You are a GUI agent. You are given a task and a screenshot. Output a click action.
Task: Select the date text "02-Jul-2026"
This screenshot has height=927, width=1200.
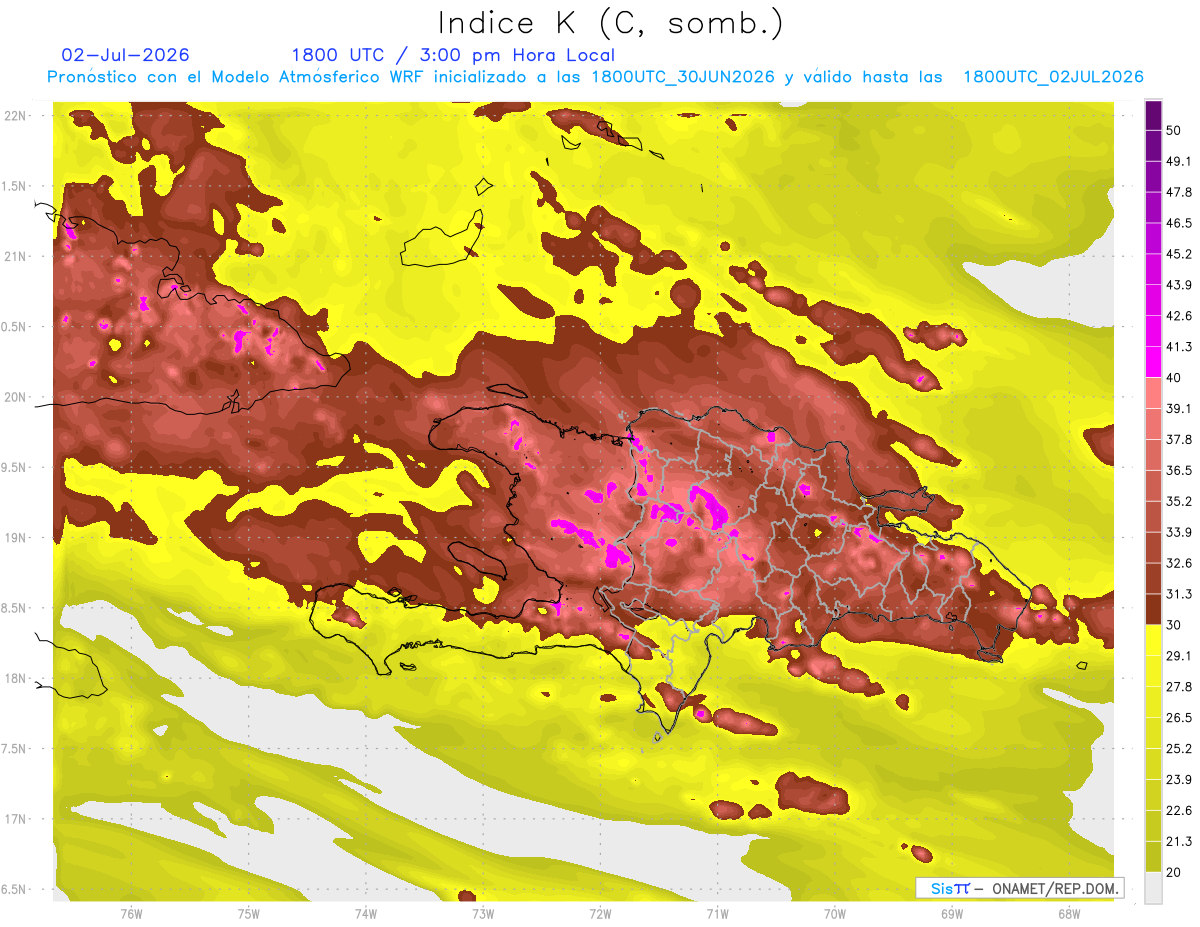[126, 55]
